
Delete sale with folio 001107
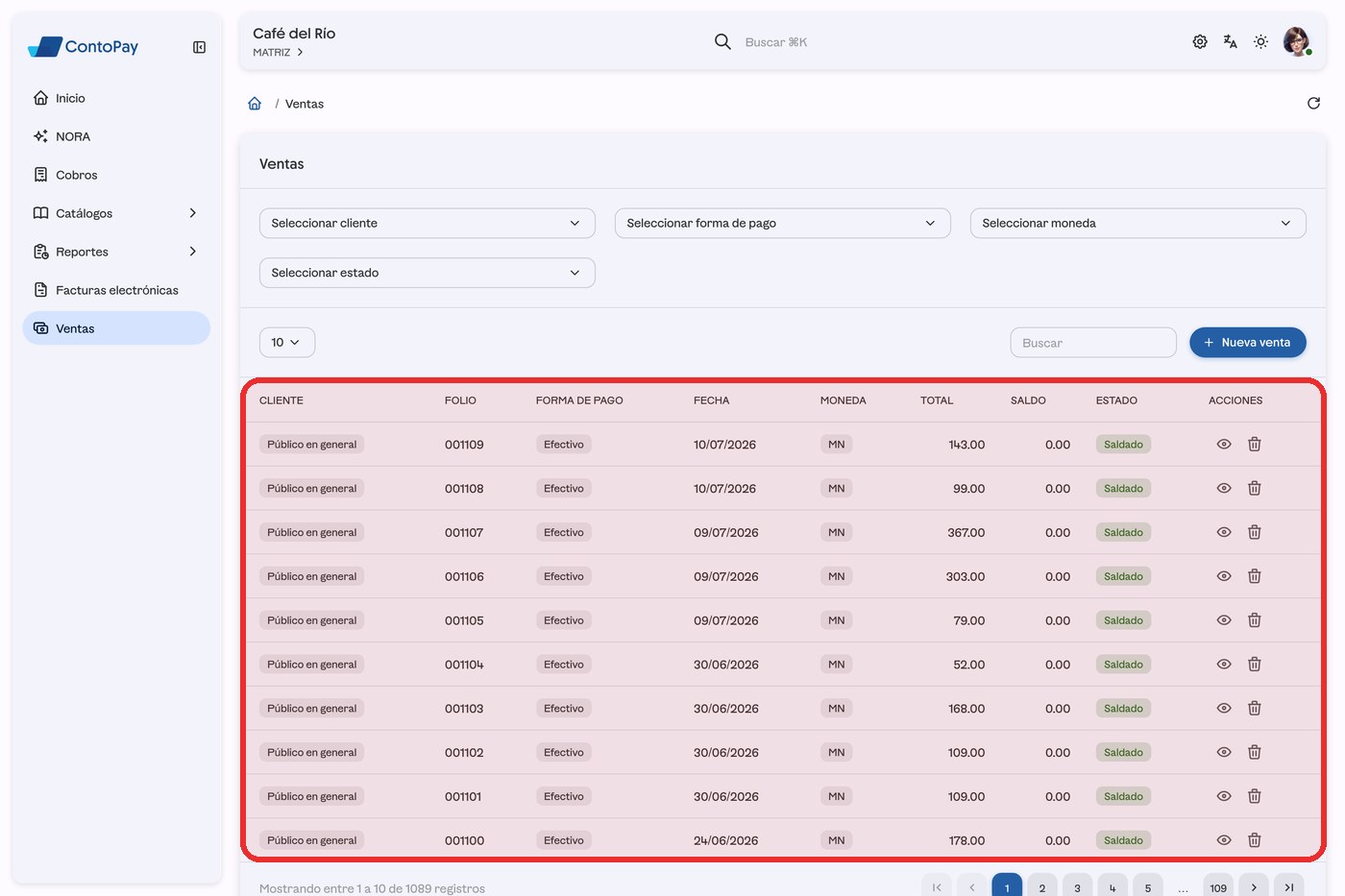(x=1254, y=532)
